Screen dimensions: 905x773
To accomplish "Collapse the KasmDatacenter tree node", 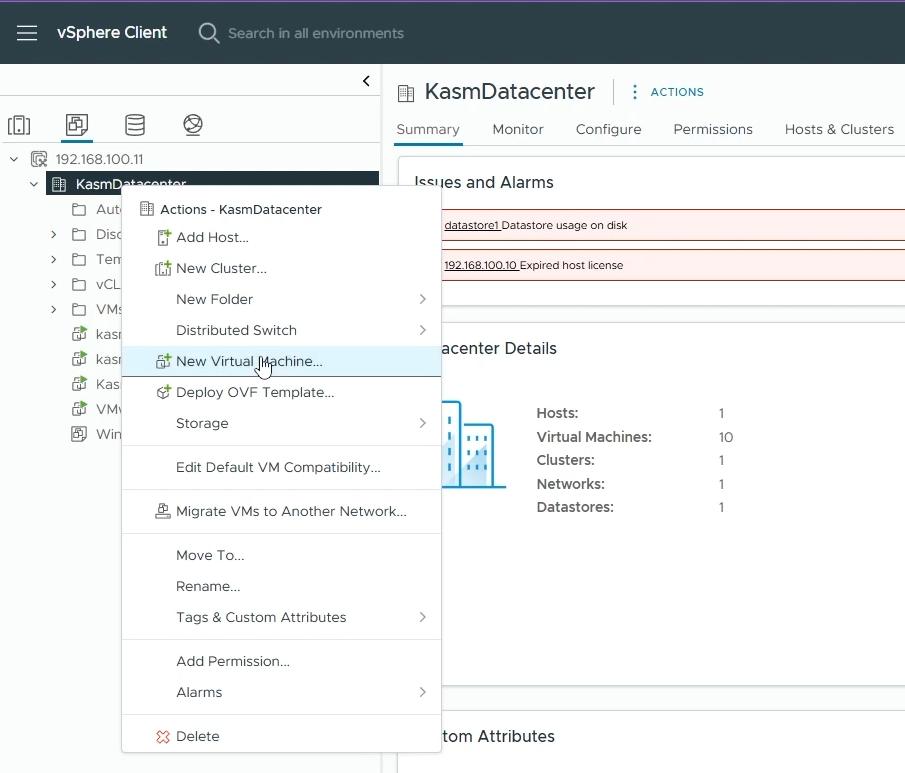I will 34,184.
